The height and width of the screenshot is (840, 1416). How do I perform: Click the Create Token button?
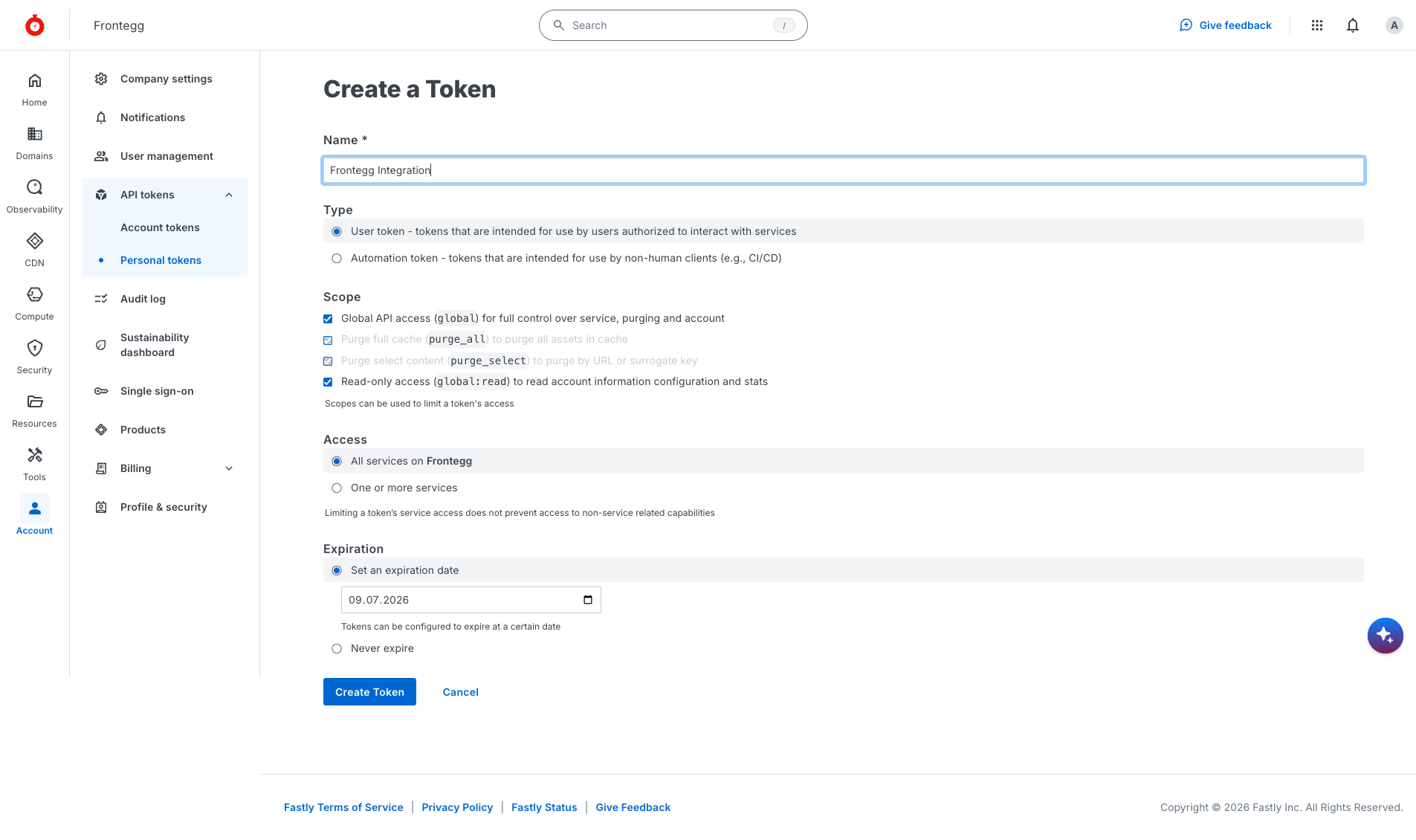pos(369,692)
